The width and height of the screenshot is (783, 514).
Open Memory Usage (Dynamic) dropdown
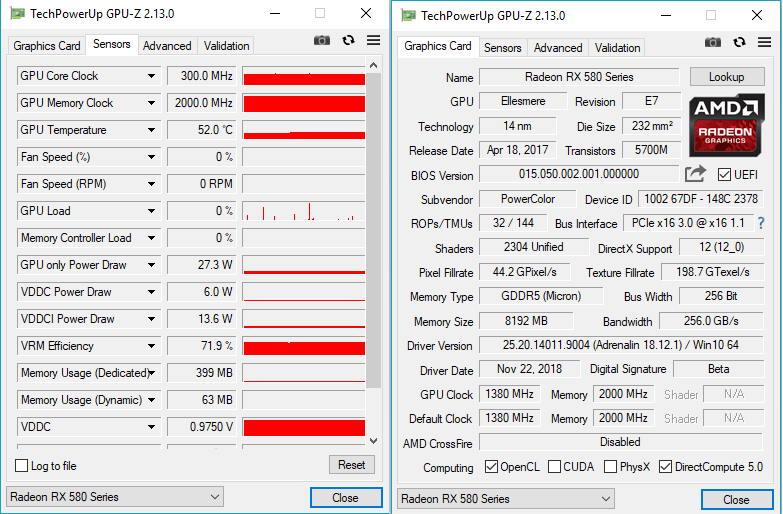click(151, 400)
